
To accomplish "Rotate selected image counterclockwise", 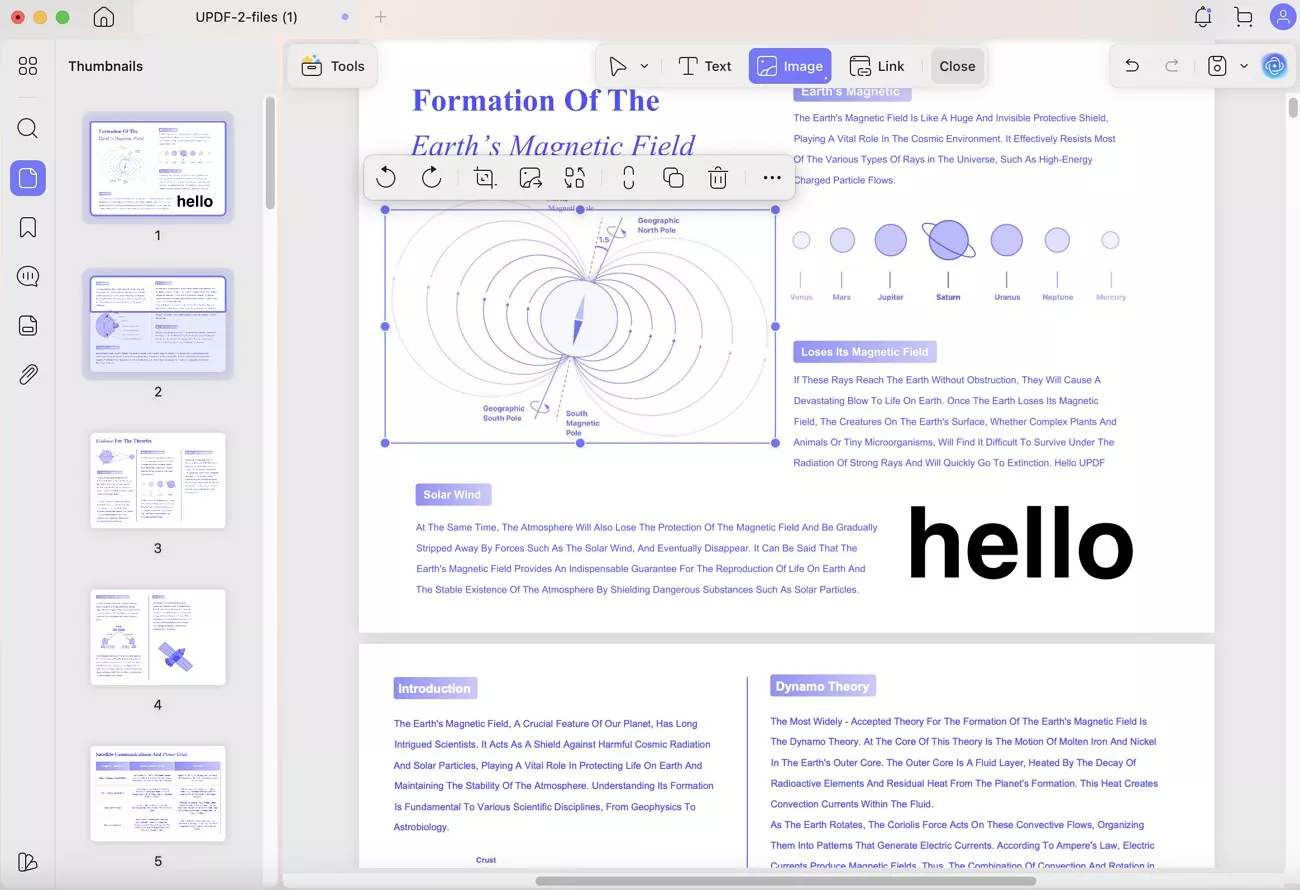I will [x=386, y=178].
